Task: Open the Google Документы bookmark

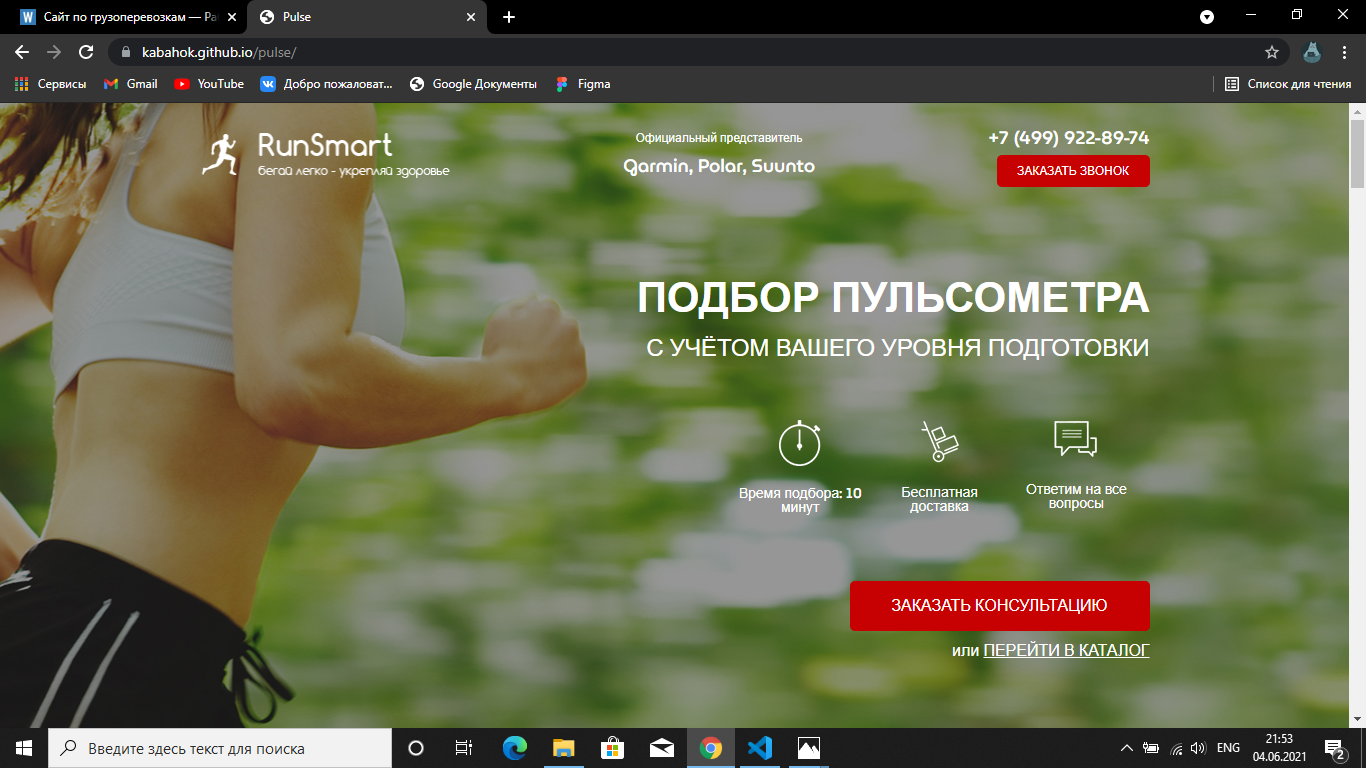Action: (473, 84)
